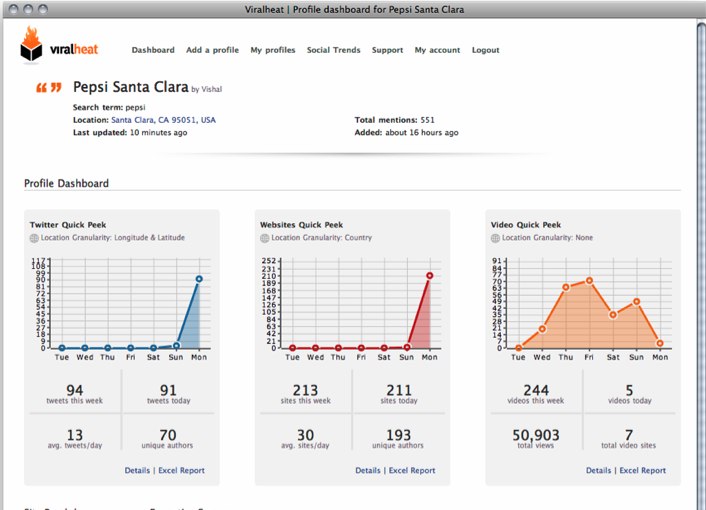This screenshot has width=706, height=510.
Task: Click Sunday data point on Video chart
Action: point(636,302)
